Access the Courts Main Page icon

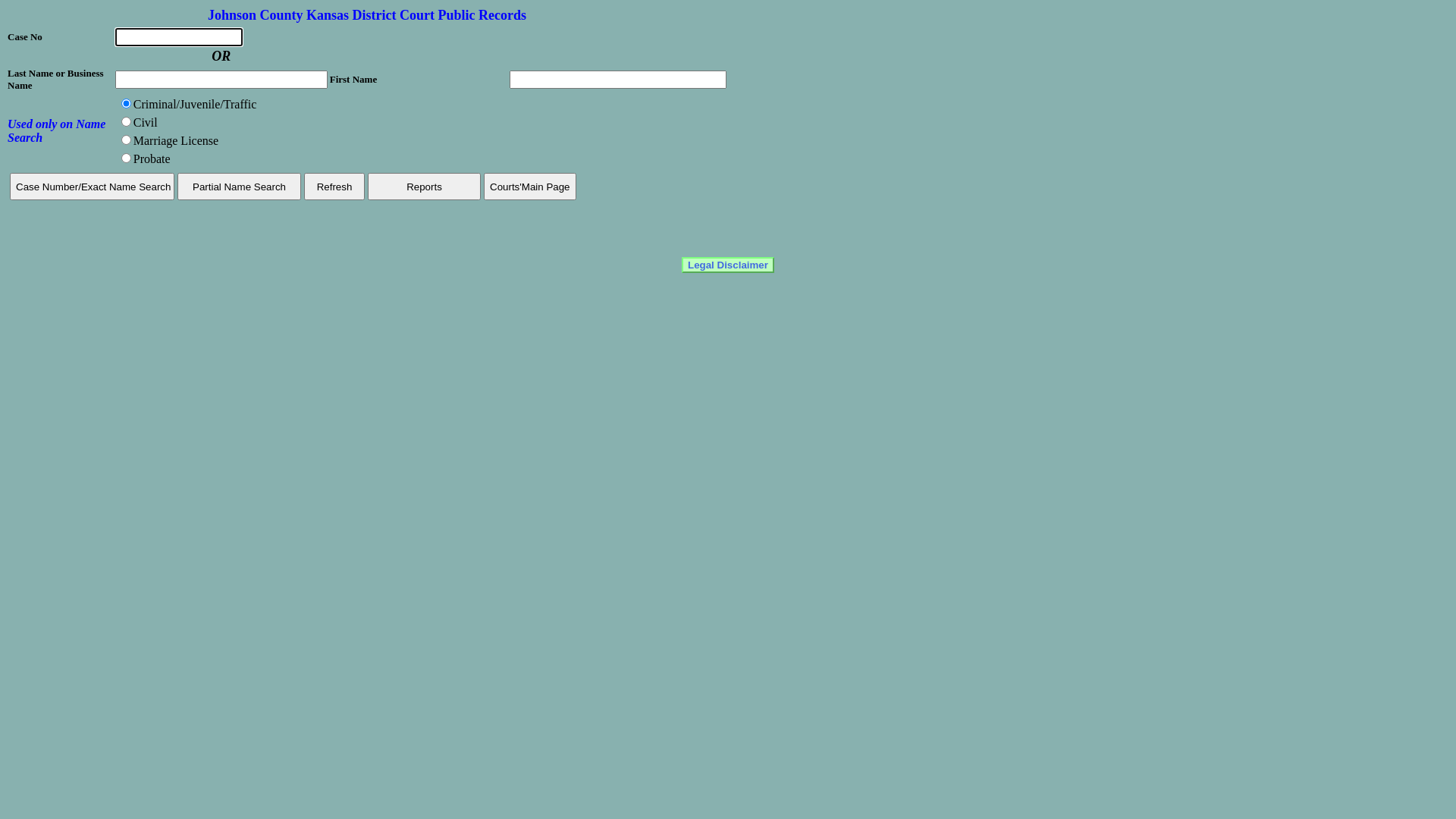529,186
